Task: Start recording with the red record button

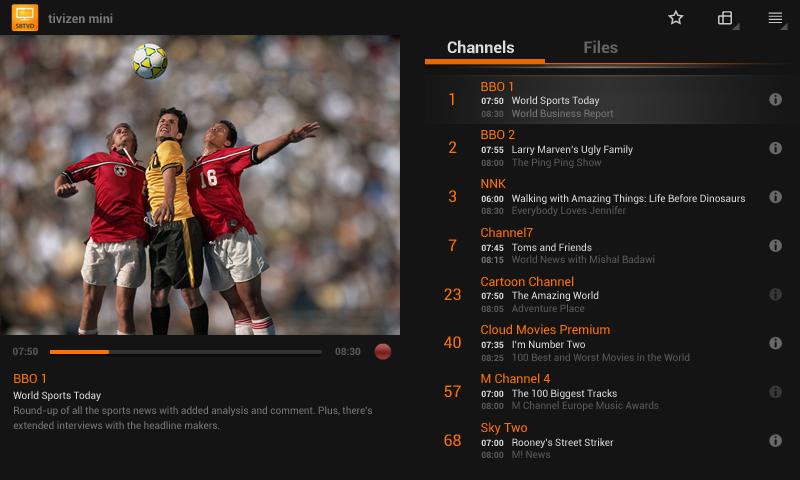Action: (x=383, y=351)
